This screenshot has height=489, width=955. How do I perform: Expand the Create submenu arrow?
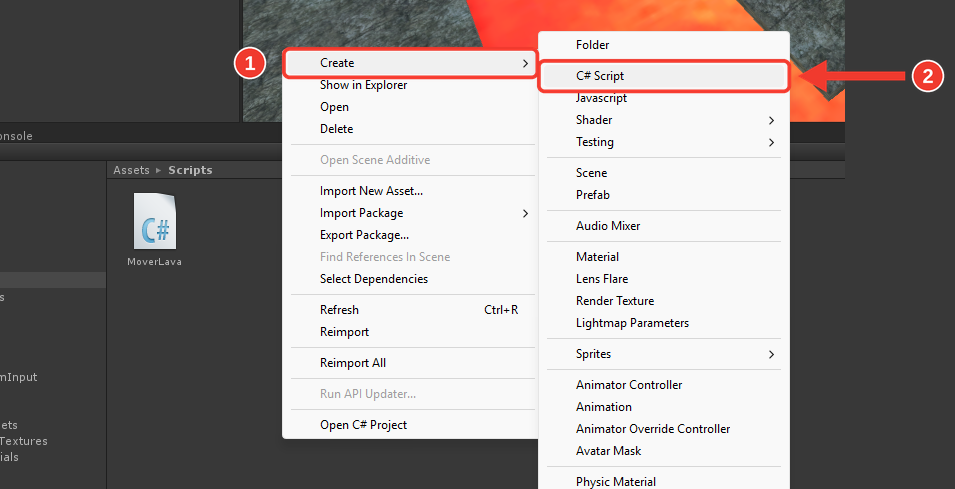pos(525,63)
